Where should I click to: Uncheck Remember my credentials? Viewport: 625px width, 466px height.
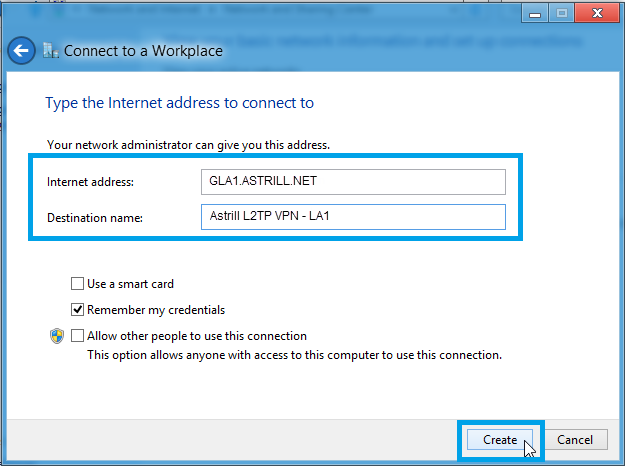[x=78, y=310]
